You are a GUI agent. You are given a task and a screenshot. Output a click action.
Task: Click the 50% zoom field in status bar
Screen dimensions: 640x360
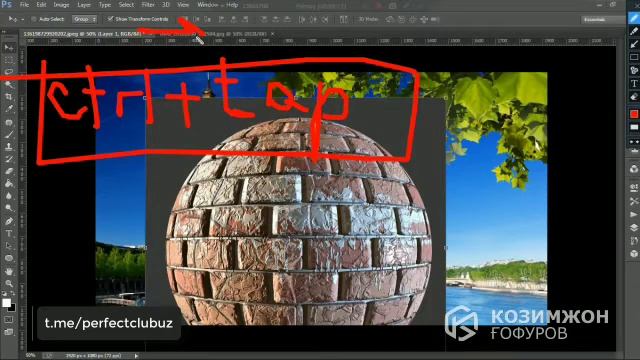coord(31,356)
